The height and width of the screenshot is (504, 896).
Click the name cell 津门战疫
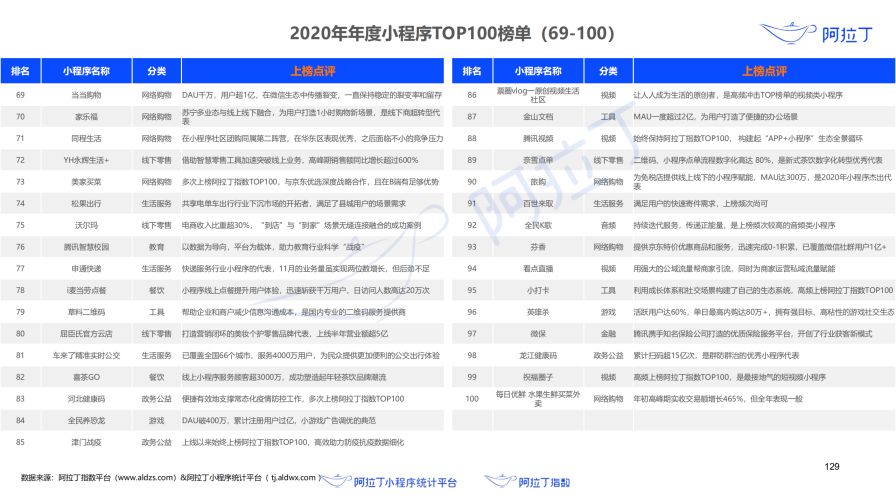coord(86,442)
